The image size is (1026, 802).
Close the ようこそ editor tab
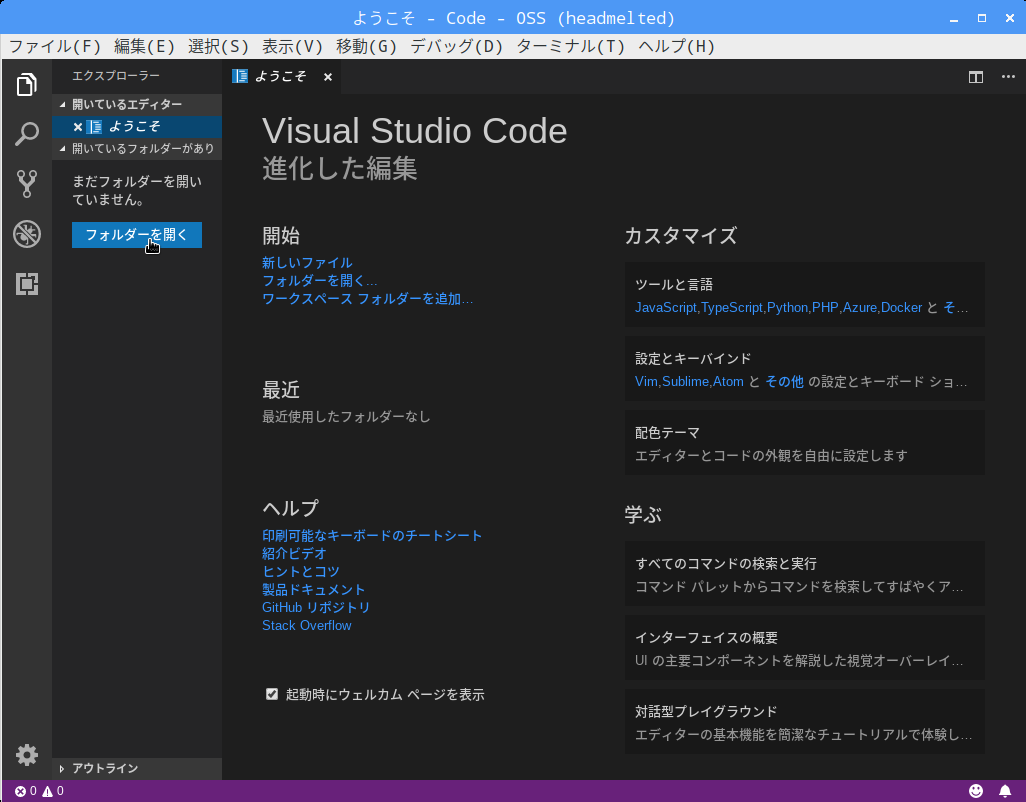tap(328, 77)
